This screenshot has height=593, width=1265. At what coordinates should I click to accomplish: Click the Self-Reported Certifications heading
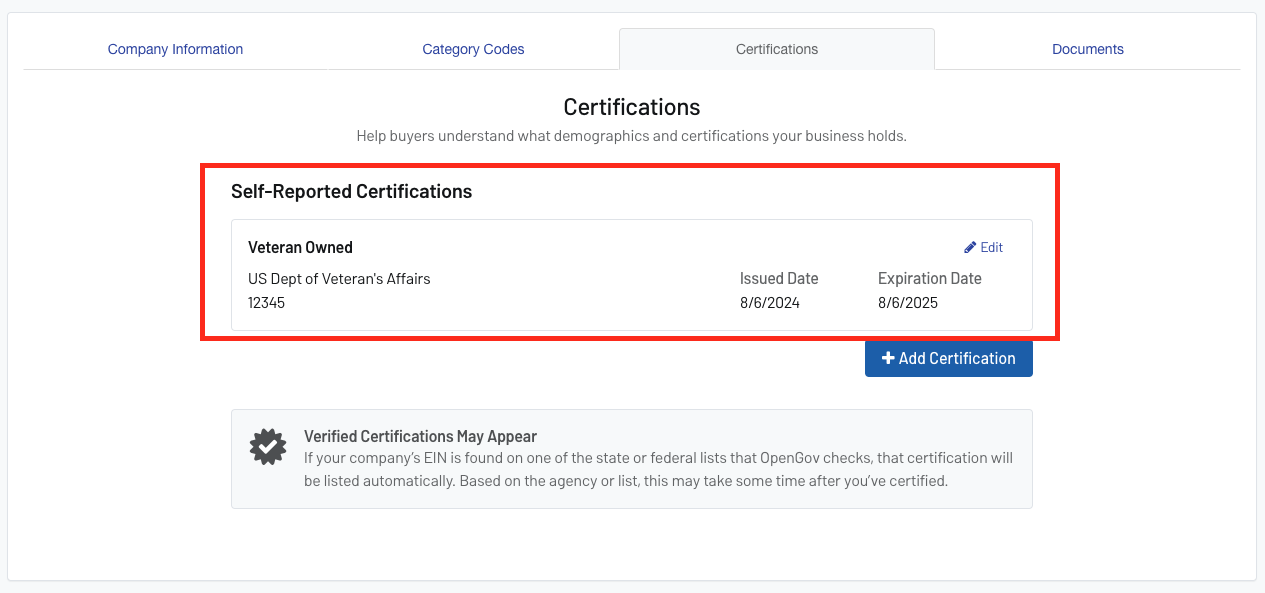click(352, 191)
